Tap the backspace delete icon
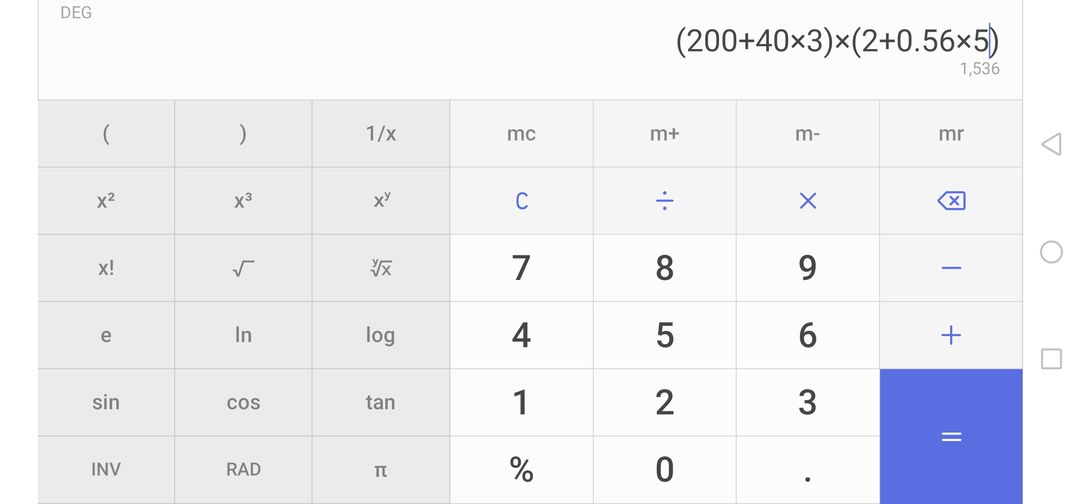The width and height of the screenshot is (1080, 504). [x=951, y=200]
